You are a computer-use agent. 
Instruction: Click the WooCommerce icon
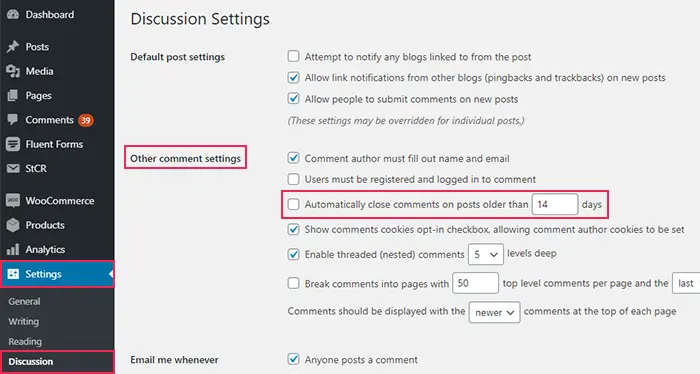pos(13,201)
